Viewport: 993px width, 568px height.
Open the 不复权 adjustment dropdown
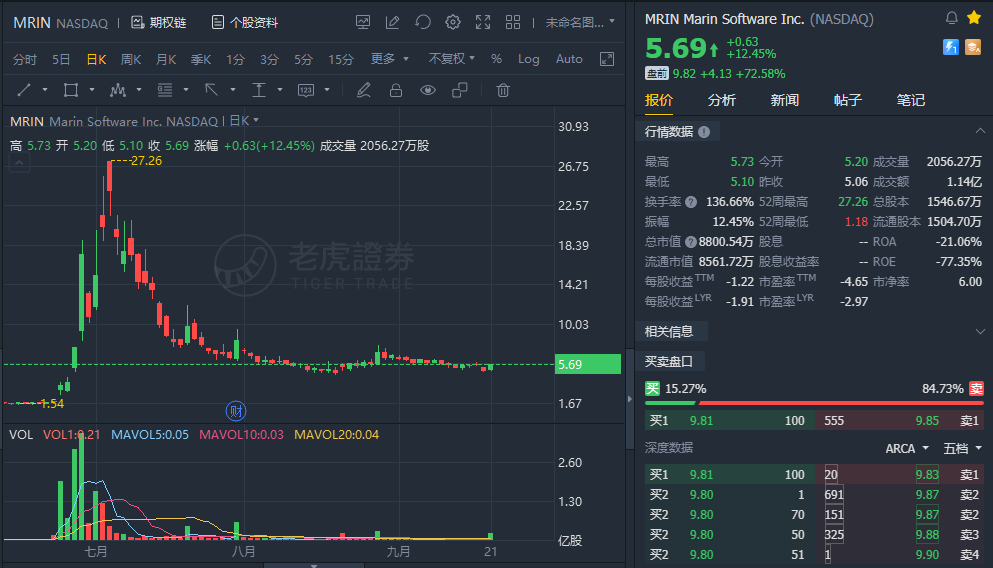(x=452, y=59)
